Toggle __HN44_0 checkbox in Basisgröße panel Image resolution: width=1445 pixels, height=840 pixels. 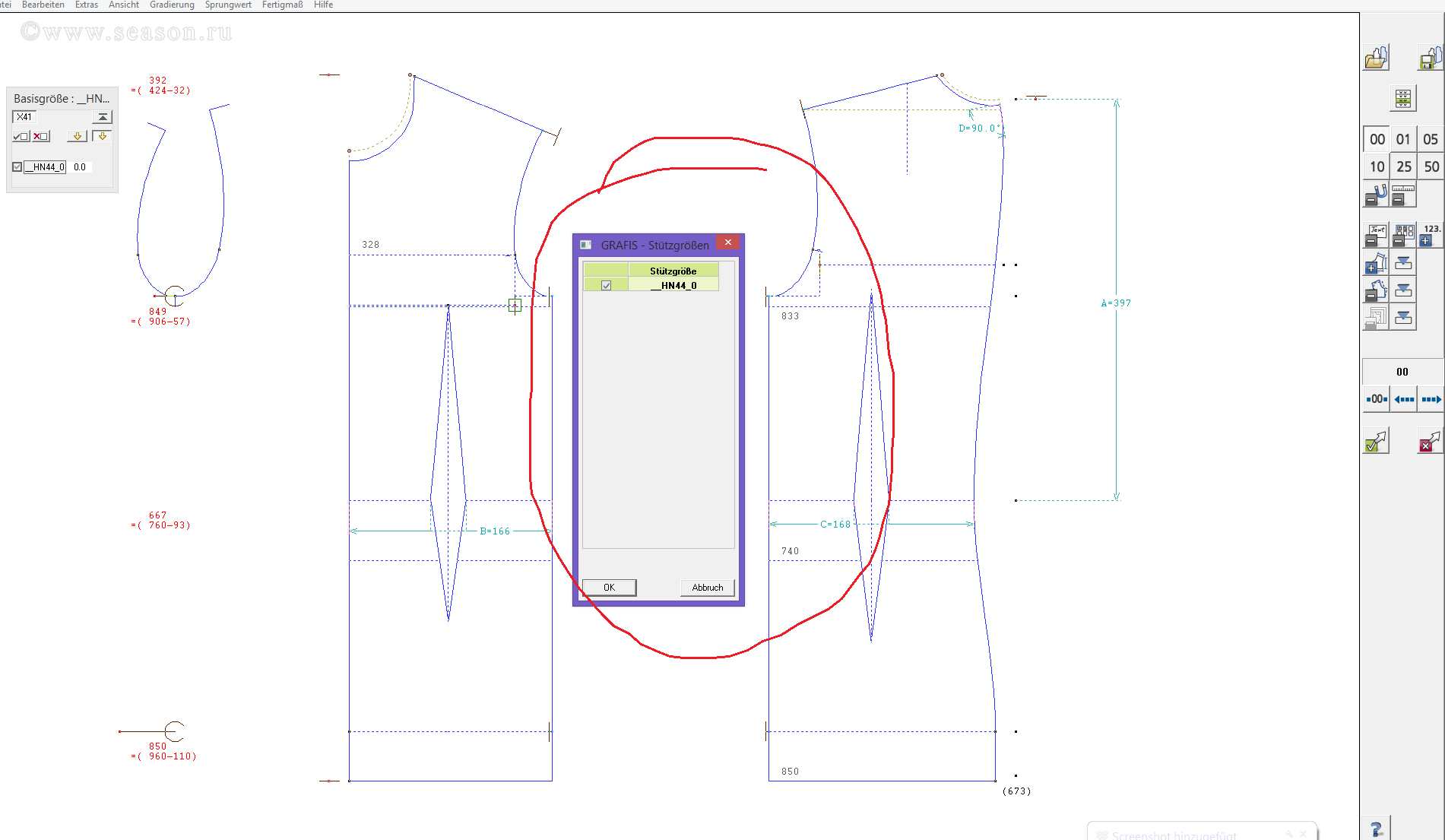pos(17,167)
